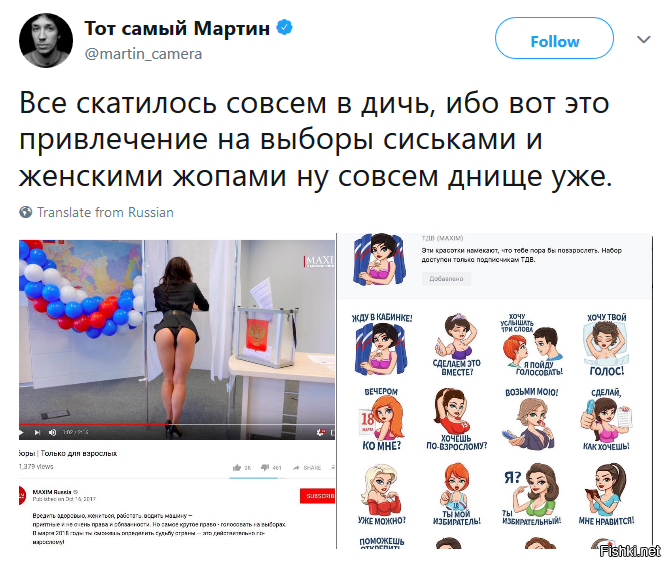Click the blue verified badge icon
Screen dimensions: 666x563
point(284,28)
